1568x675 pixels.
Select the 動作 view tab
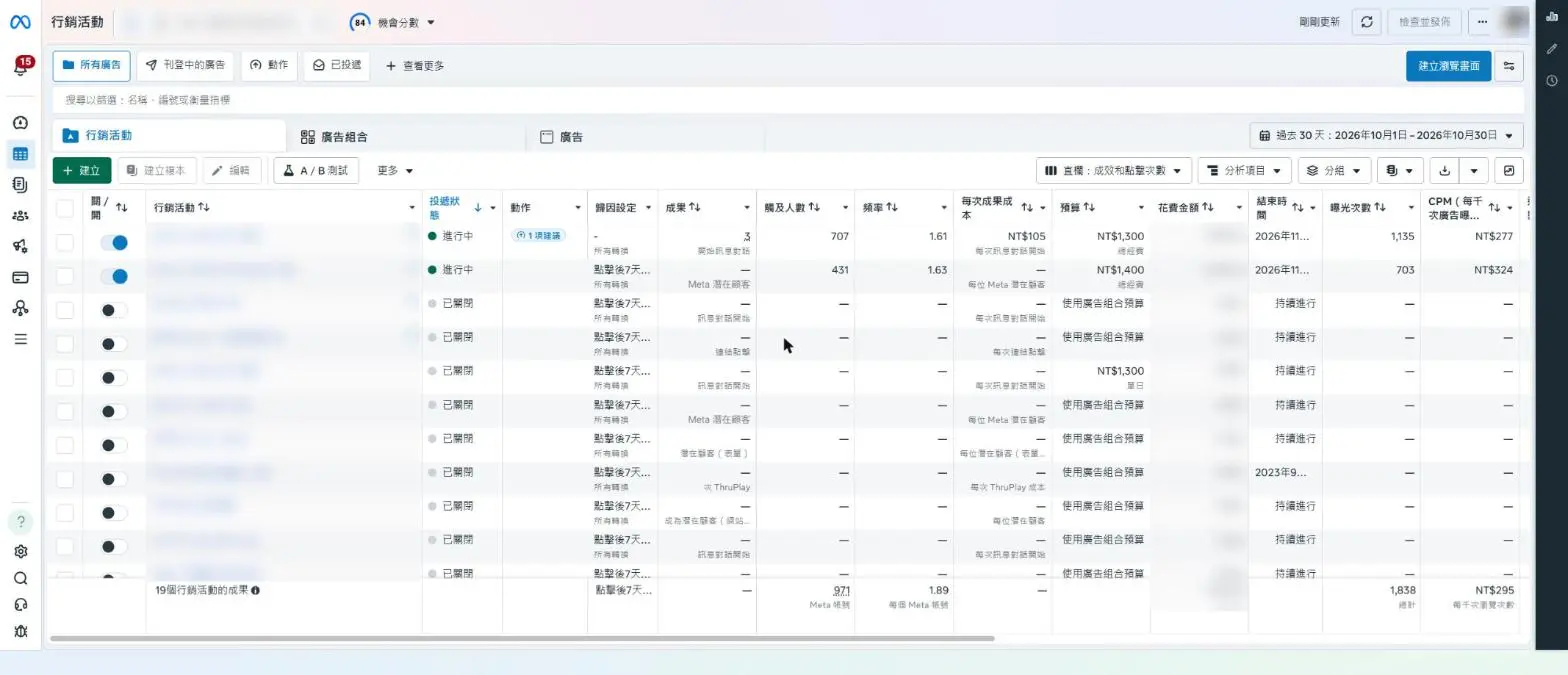pos(269,65)
